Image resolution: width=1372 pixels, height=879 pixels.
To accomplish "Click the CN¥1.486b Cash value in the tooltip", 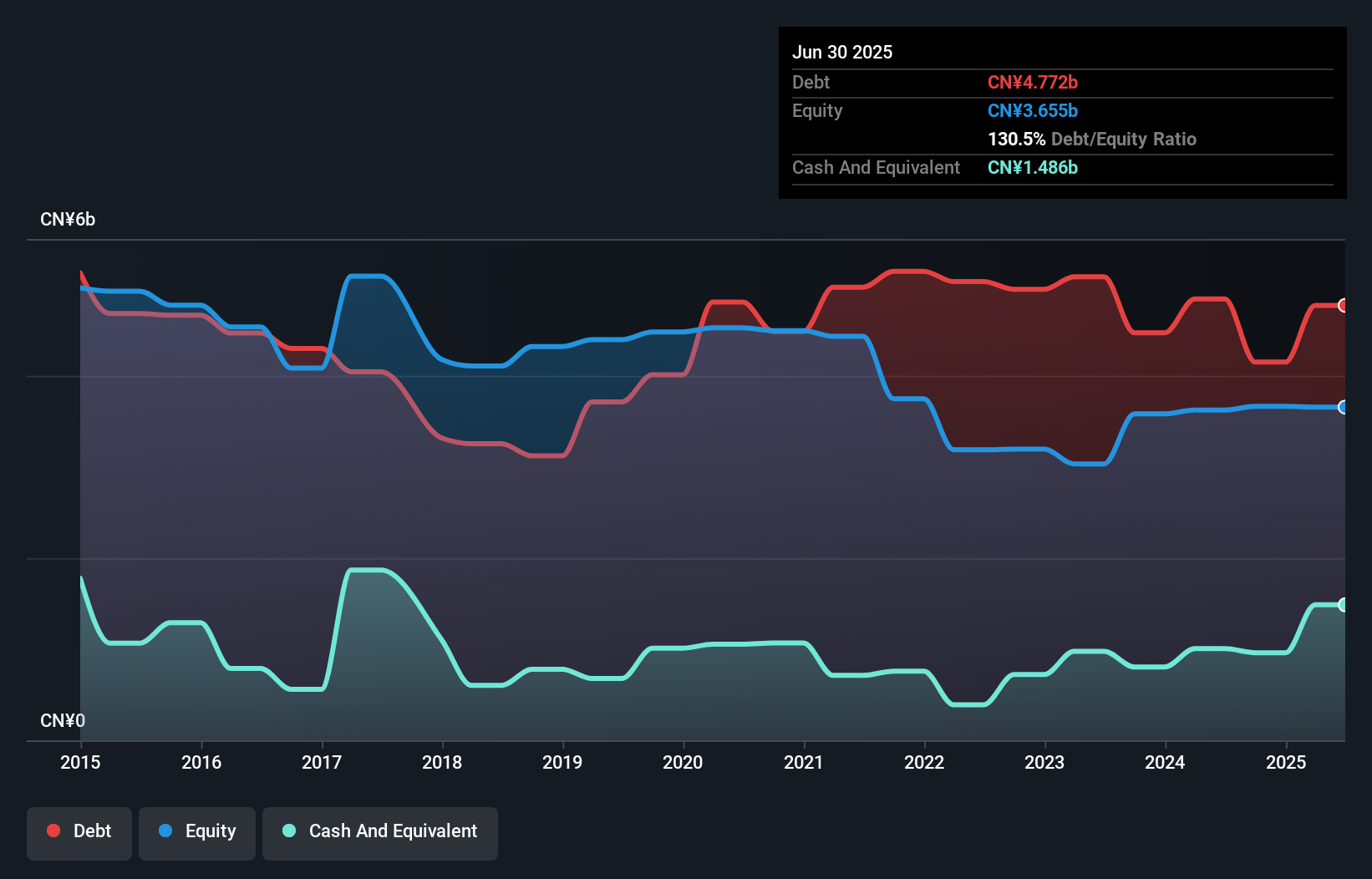I will (1033, 168).
